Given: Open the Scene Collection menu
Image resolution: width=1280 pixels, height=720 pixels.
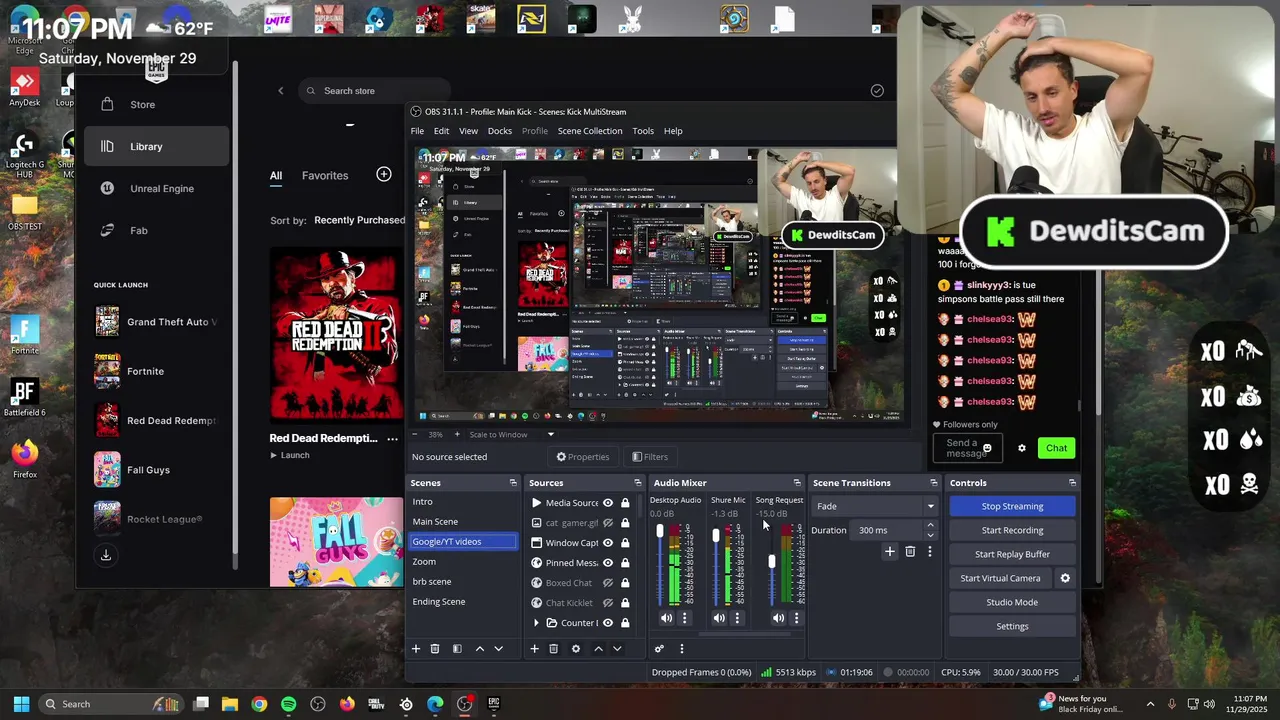Looking at the screenshot, I should 590,131.
